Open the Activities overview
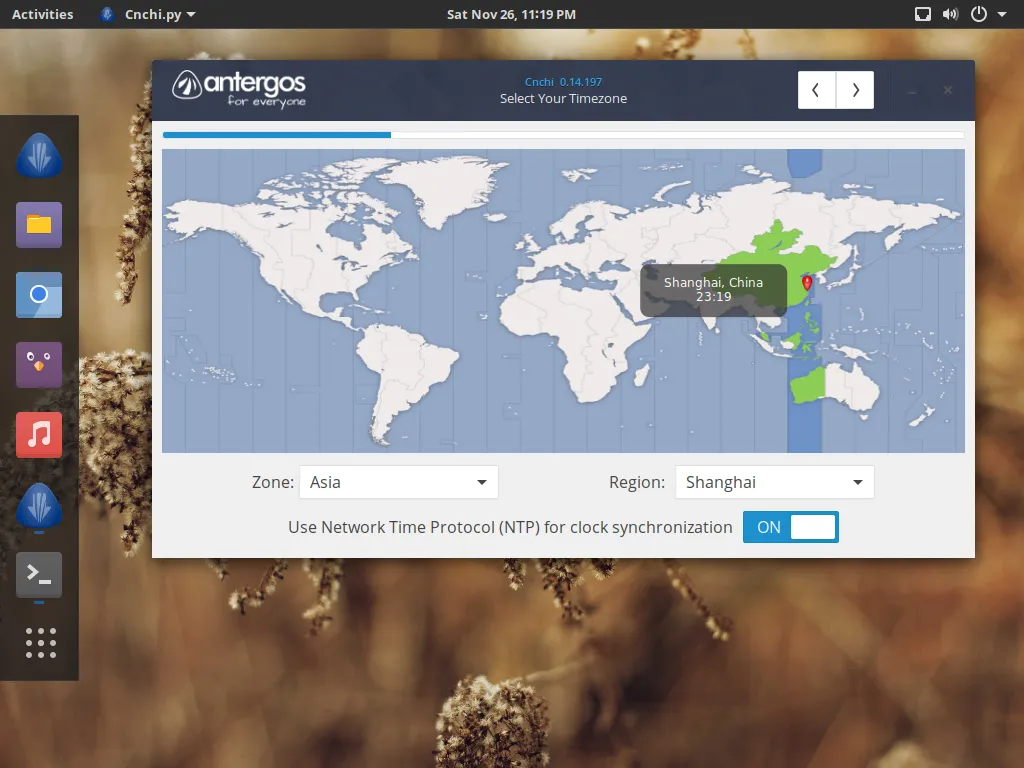1024x768 pixels. (42, 14)
